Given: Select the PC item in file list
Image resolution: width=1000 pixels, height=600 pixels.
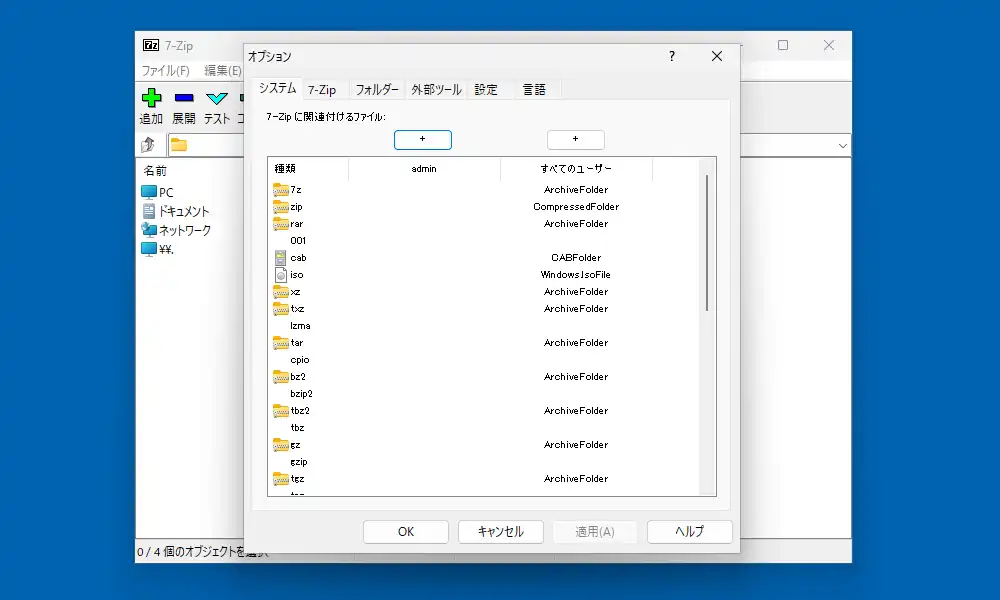Looking at the screenshot, I should point(158,192).
